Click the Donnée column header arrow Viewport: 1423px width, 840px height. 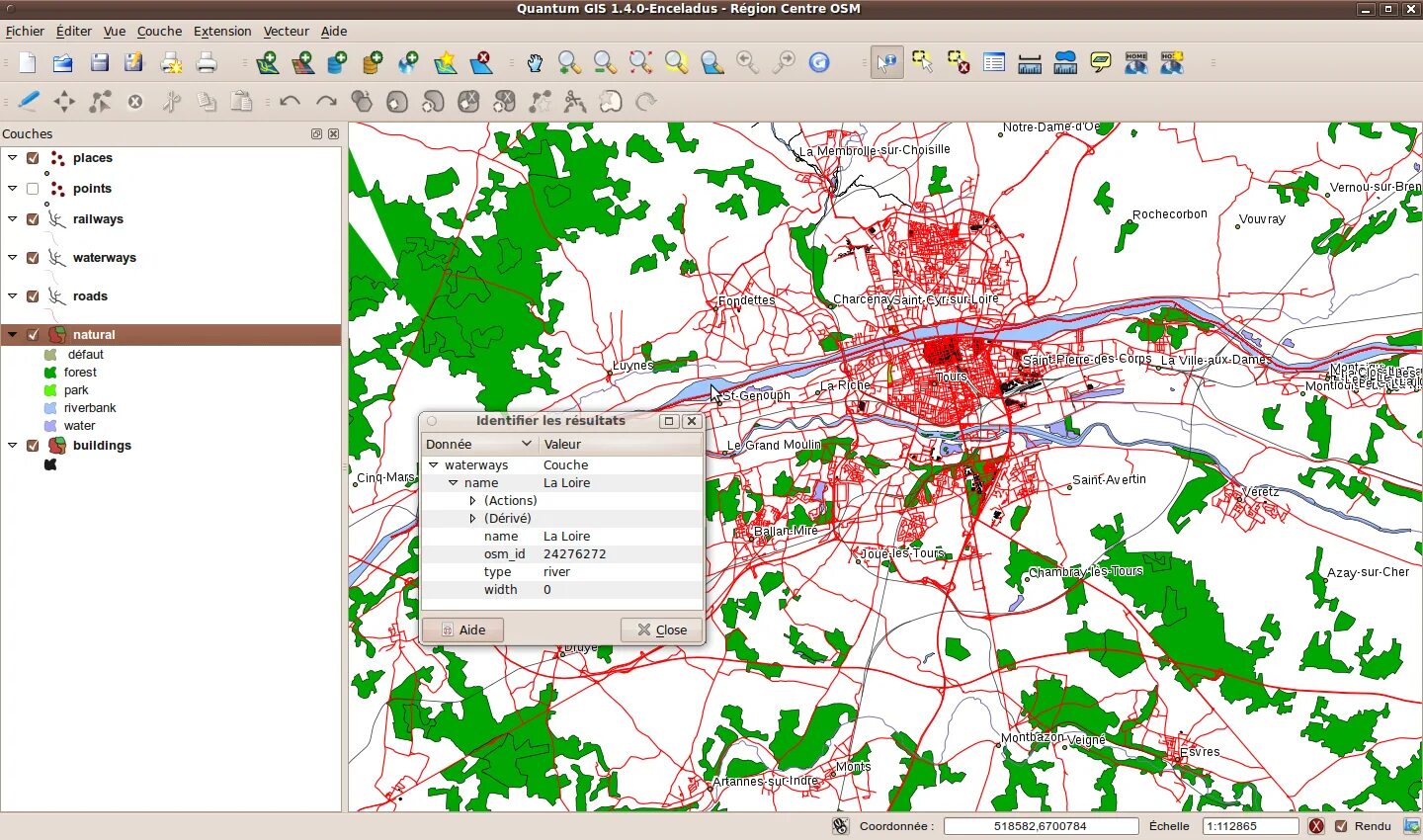tap(527, 444)
